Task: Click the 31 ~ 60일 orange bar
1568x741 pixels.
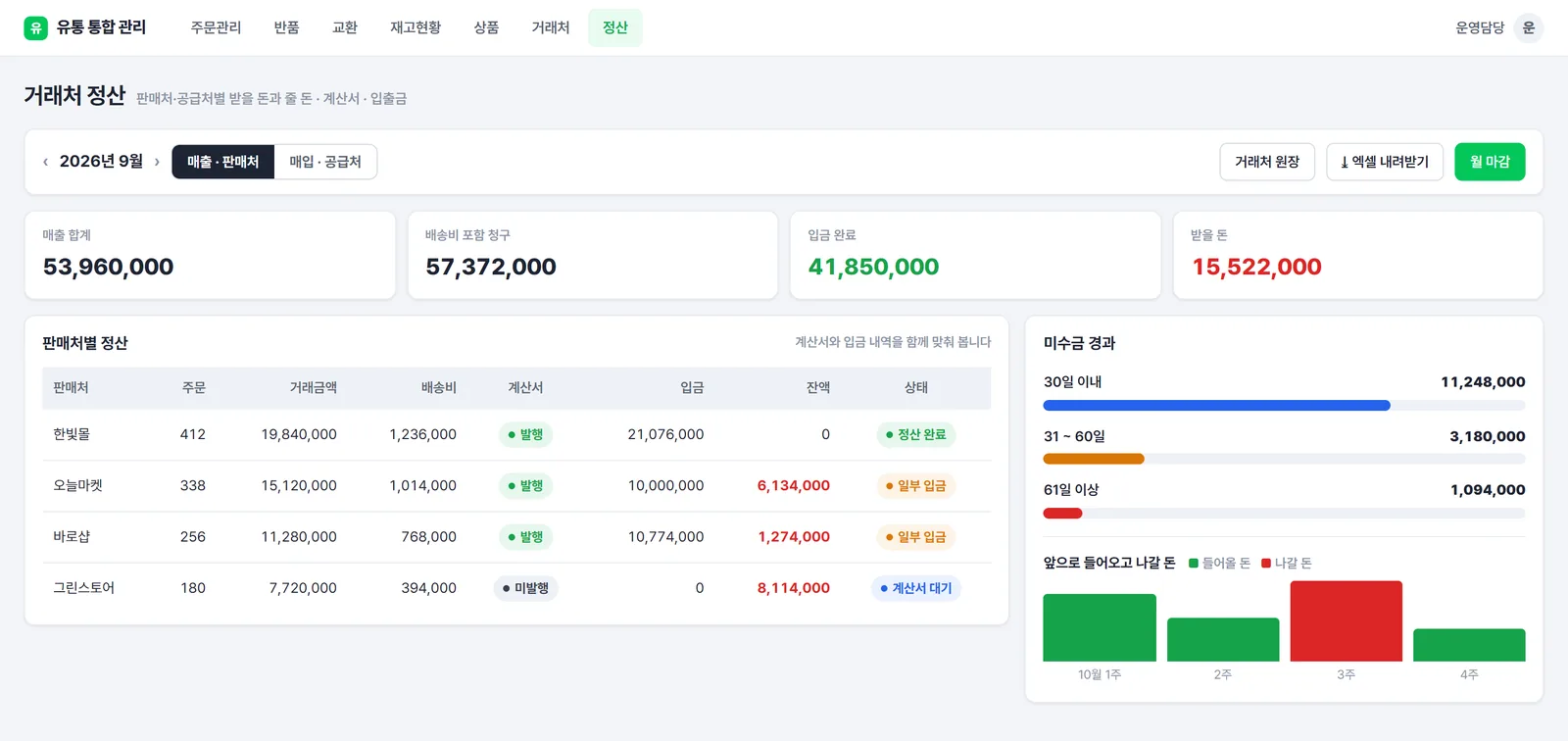Action: pos(1094,459)
